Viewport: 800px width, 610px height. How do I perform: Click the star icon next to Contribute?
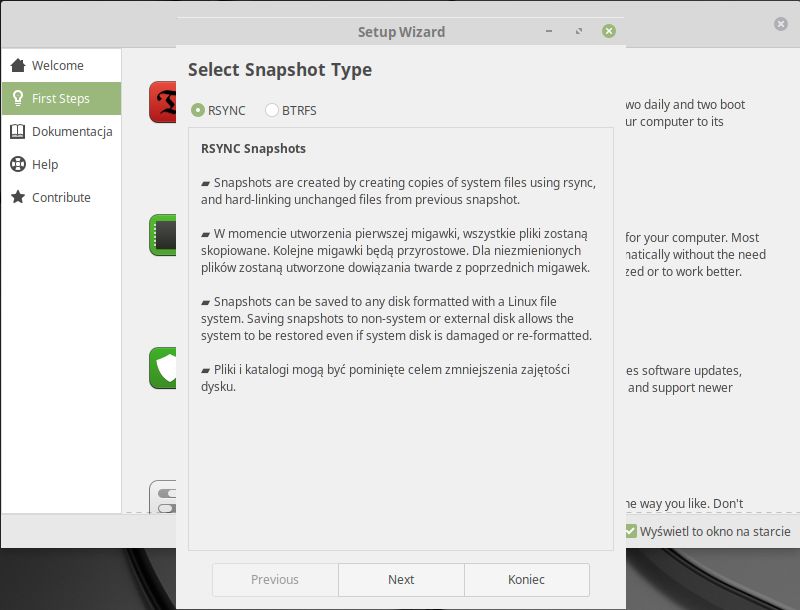coord(18,197)
